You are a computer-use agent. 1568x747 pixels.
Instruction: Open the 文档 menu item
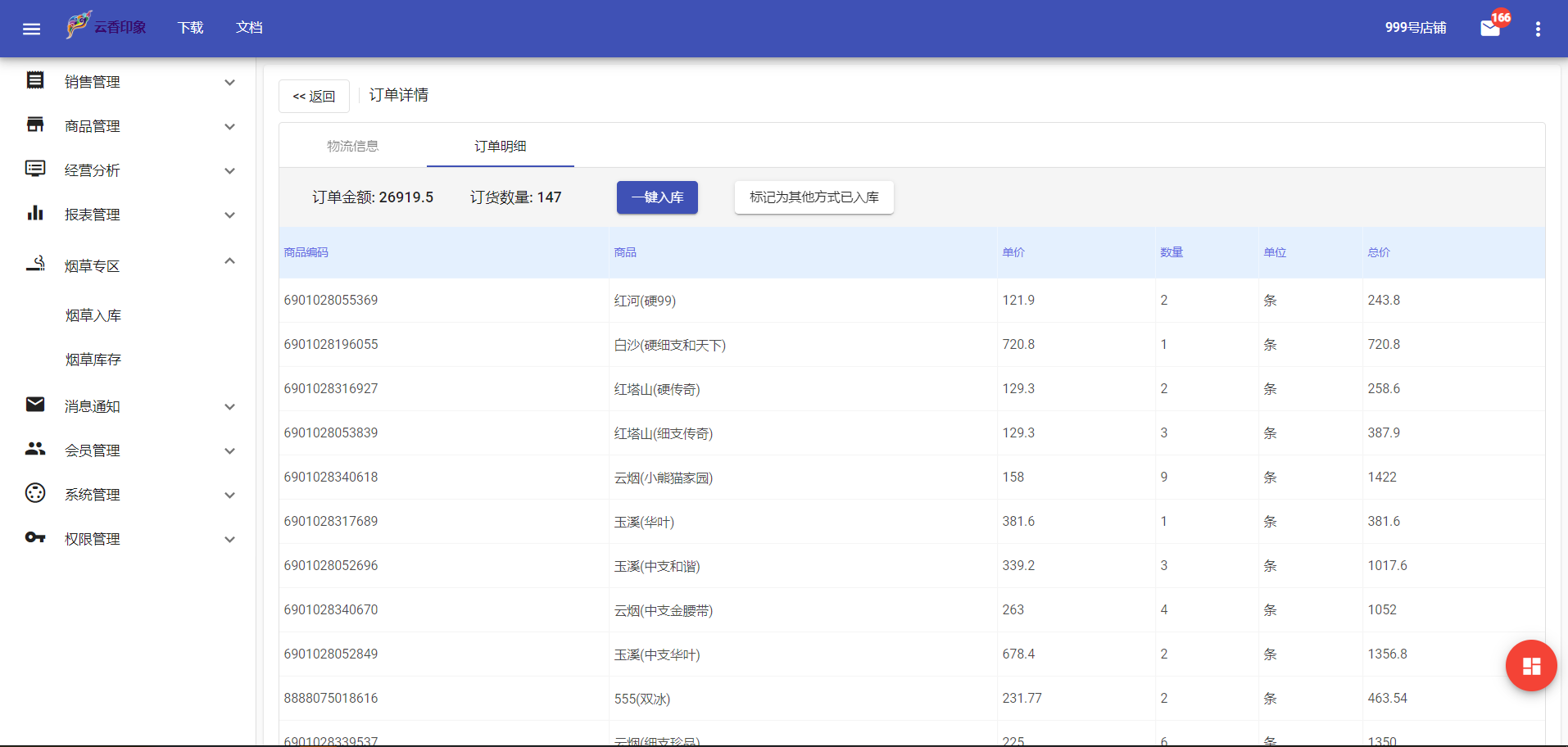pos(248,27)
